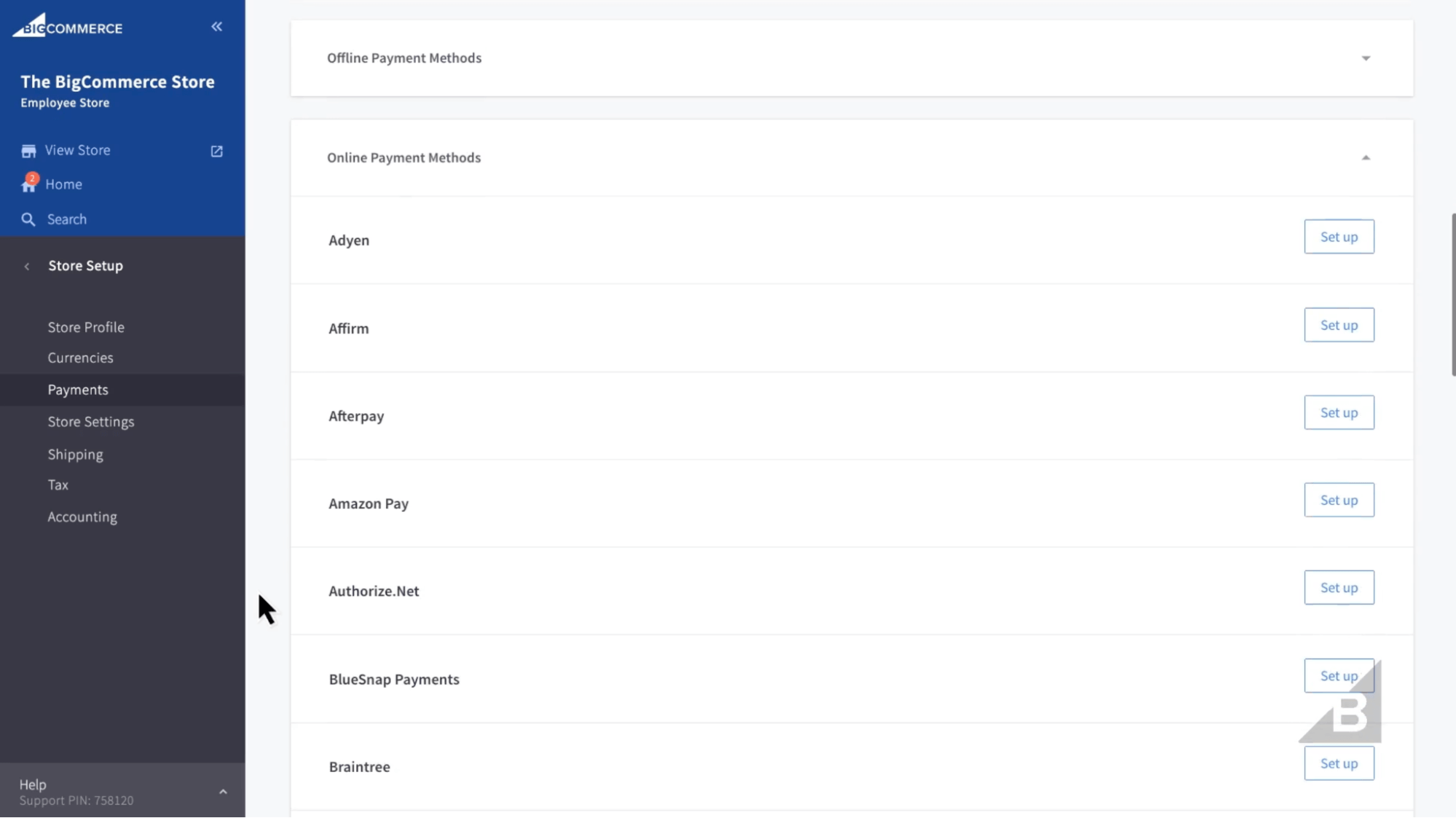Expand the Help panel chevron
Screen dimensions: 1456x818
point(223,792)
